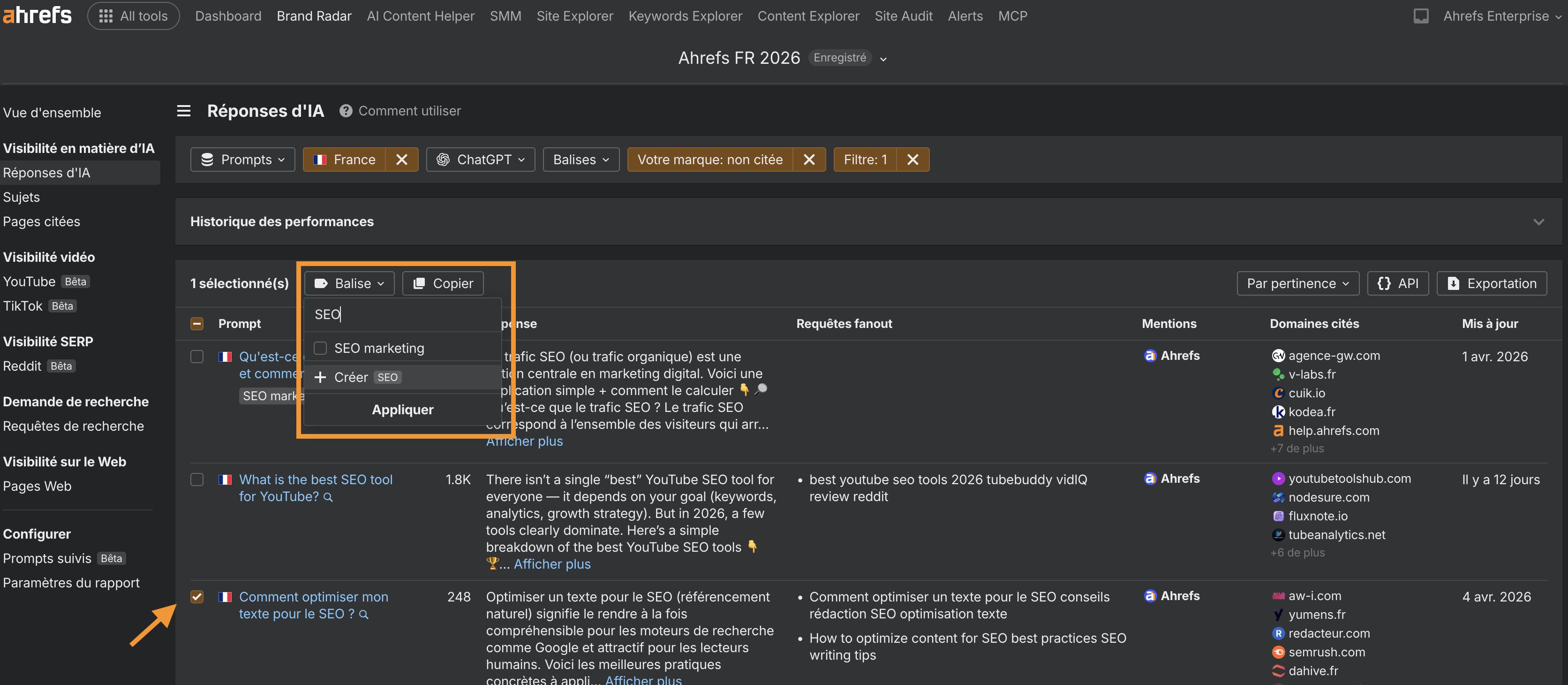Open Sujets in sidebar
Screen dimensions: 1568x685
coord(21,197)
